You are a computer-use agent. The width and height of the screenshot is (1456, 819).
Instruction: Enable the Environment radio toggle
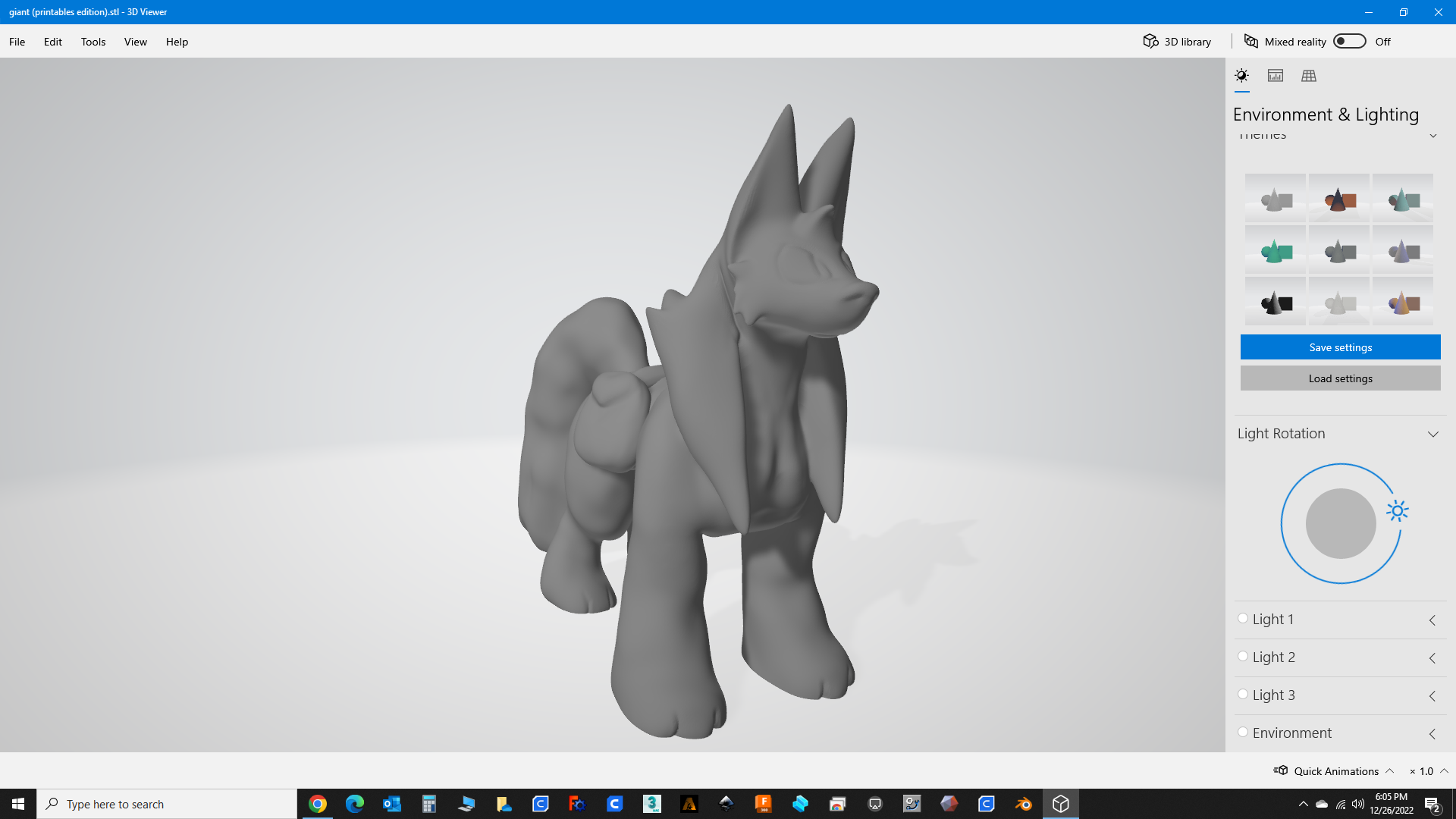tap(1243, 733)
